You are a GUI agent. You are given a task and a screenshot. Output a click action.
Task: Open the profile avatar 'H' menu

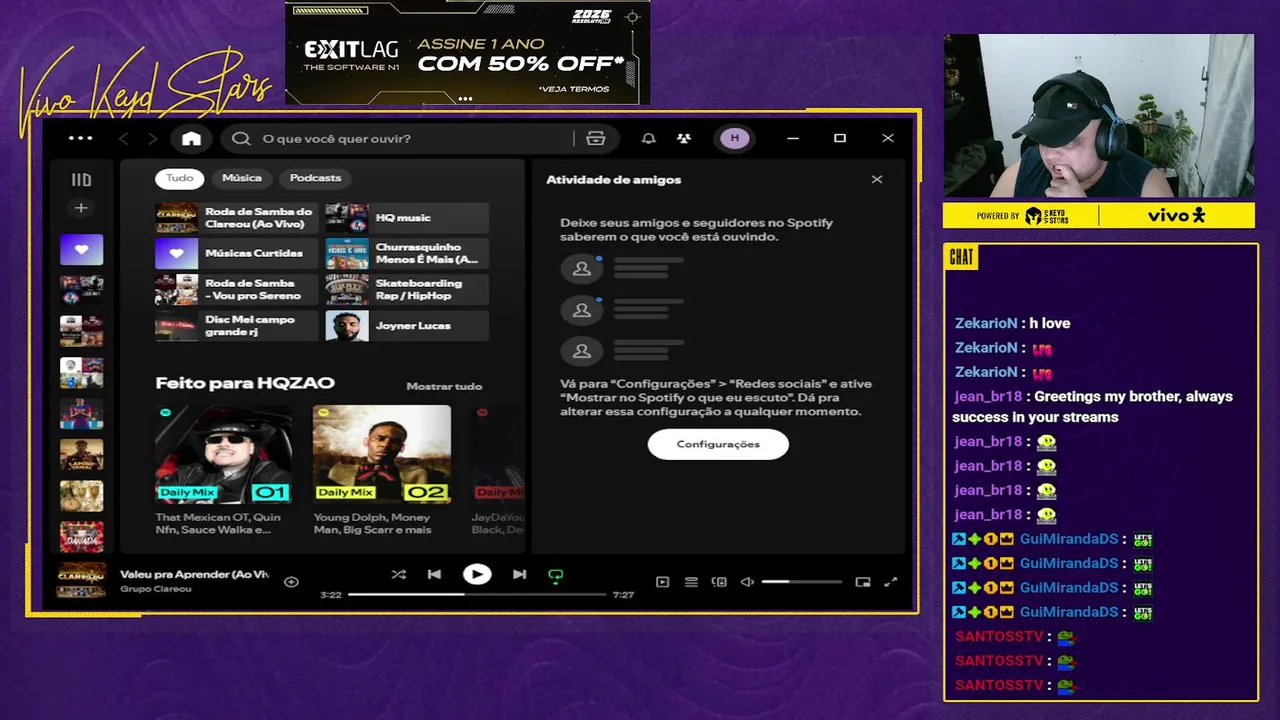click(x=735, y=138)
